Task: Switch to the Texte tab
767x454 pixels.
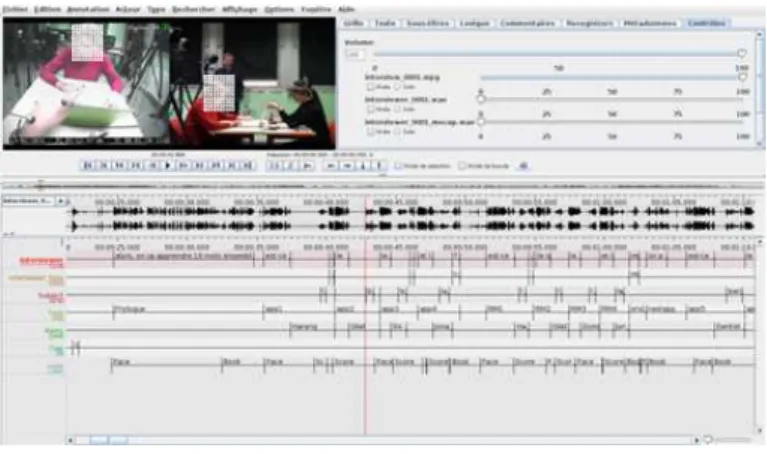Action: coord(385,23)
